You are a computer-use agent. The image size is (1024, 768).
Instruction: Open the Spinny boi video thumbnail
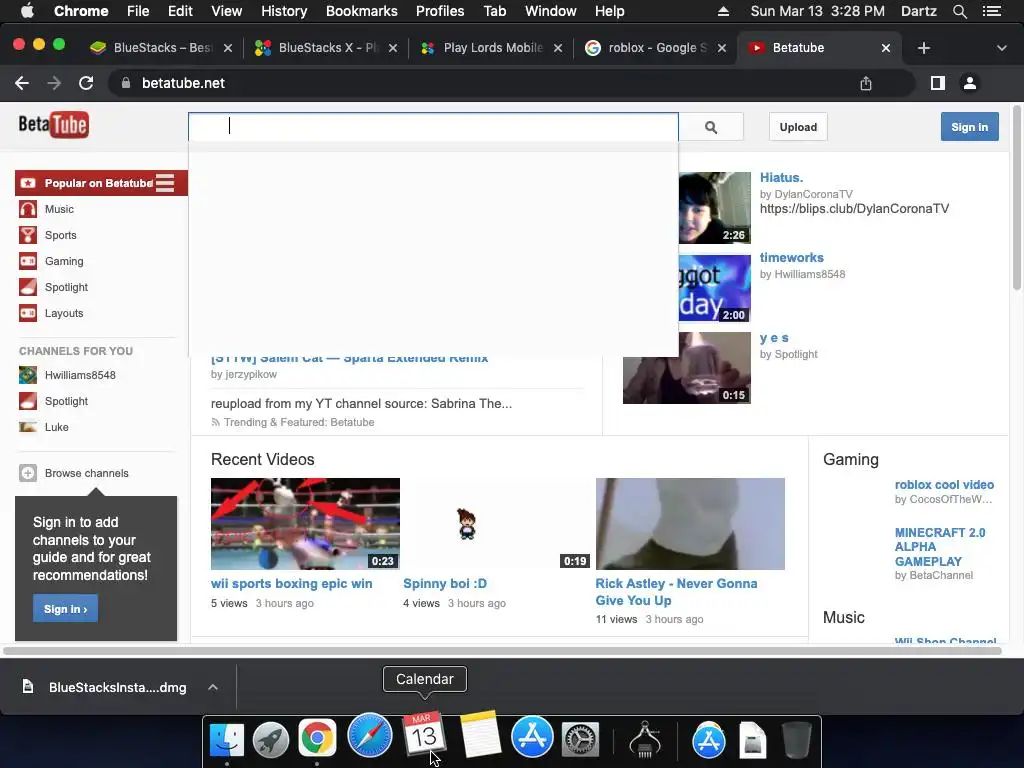498,524
